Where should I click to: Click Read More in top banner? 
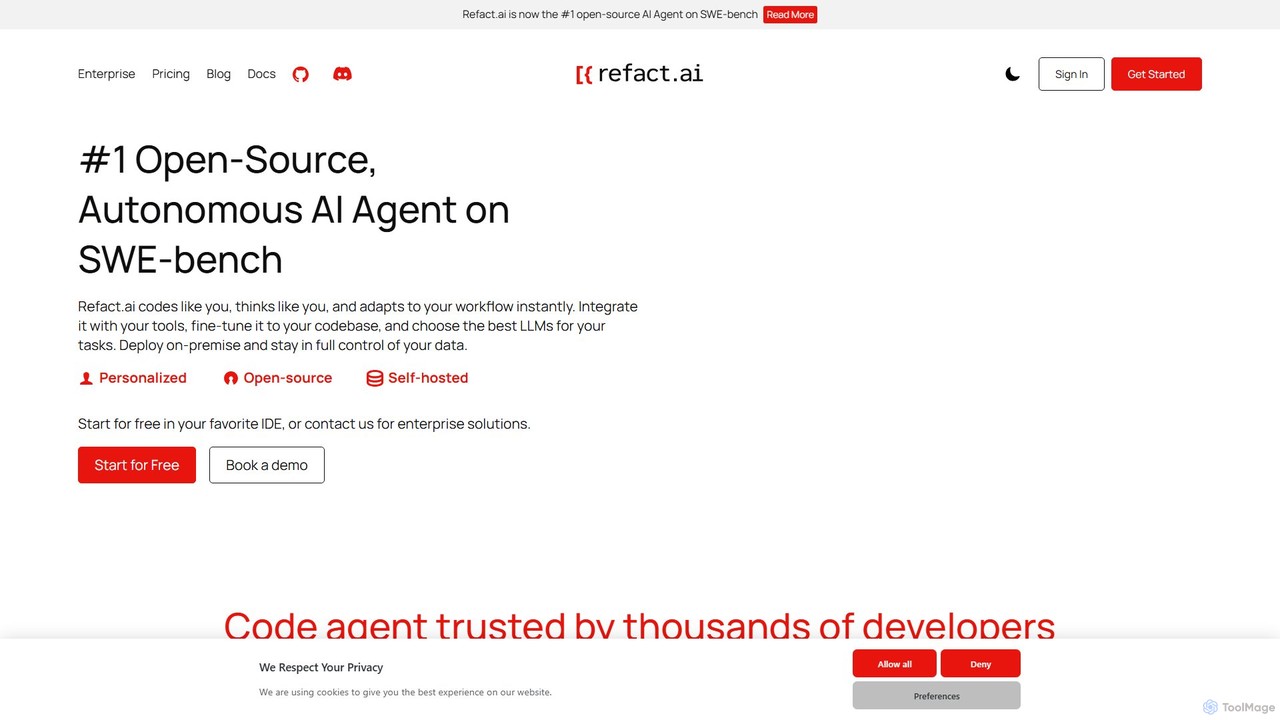790,14
